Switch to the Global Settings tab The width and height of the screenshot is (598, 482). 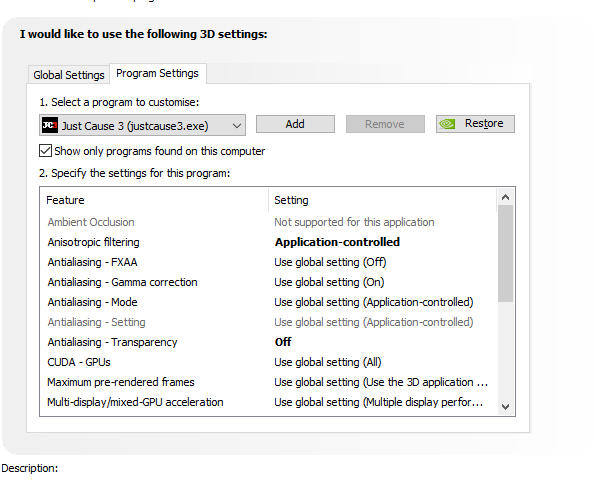pos(69,75)
